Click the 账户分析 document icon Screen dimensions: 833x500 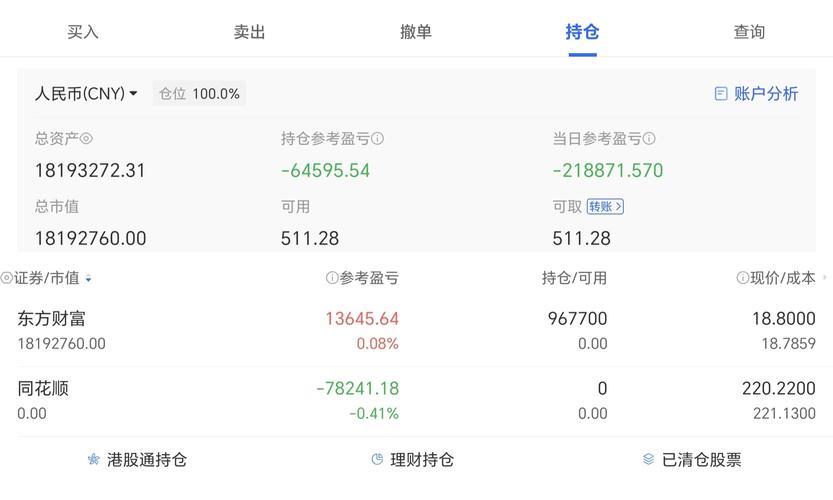point(721,94)
